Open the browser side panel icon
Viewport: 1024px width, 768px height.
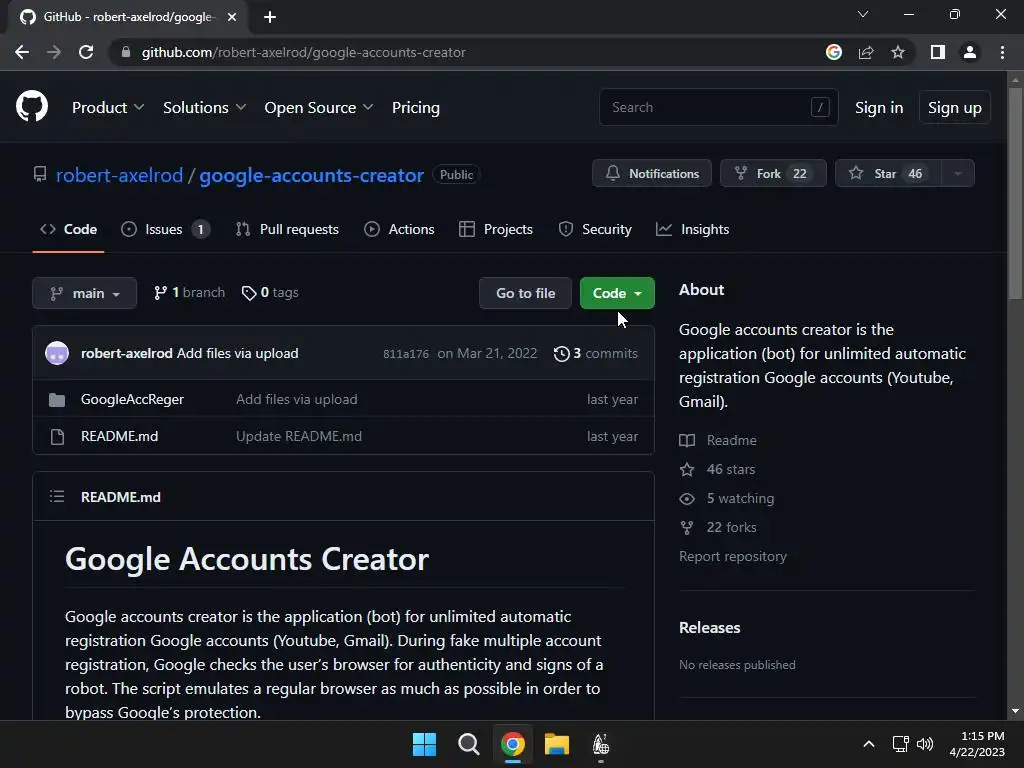tap(938, 52)
